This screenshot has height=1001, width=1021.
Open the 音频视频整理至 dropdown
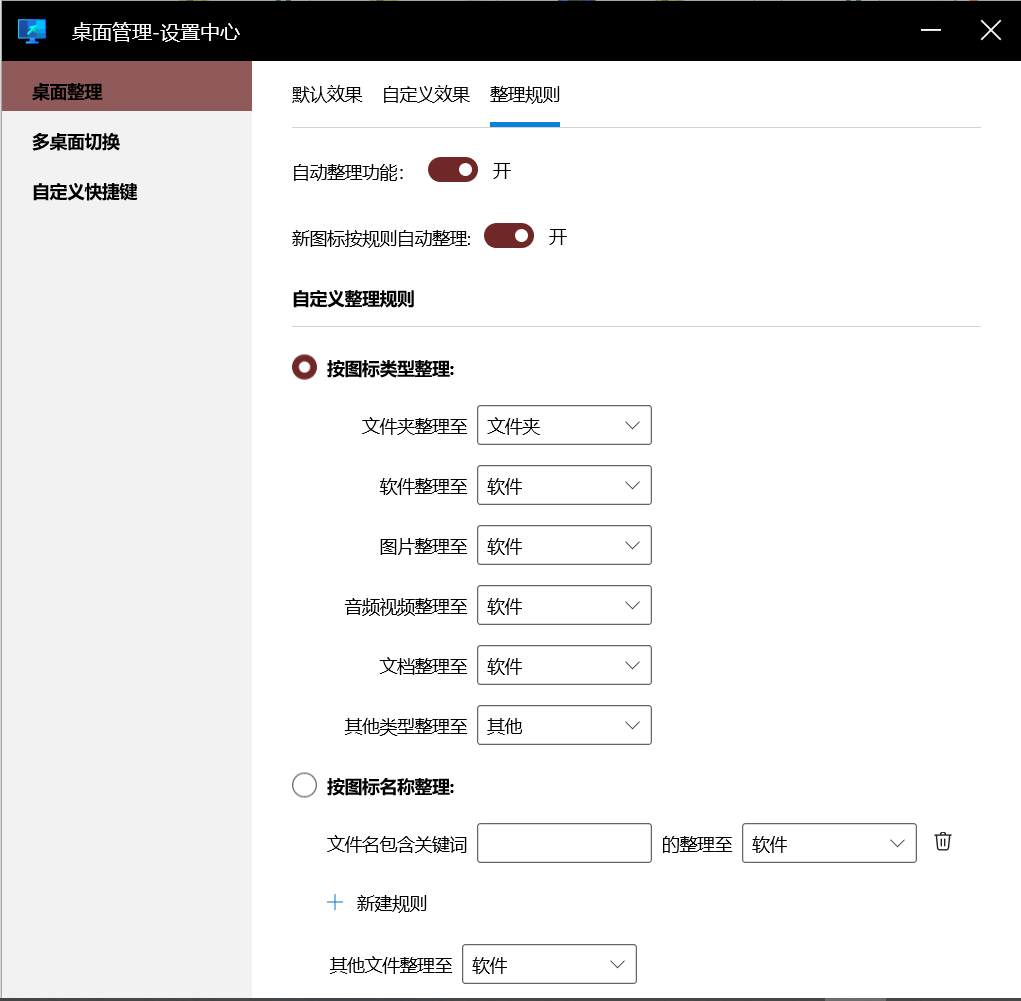pyautogui.click(x=564, y=605)
